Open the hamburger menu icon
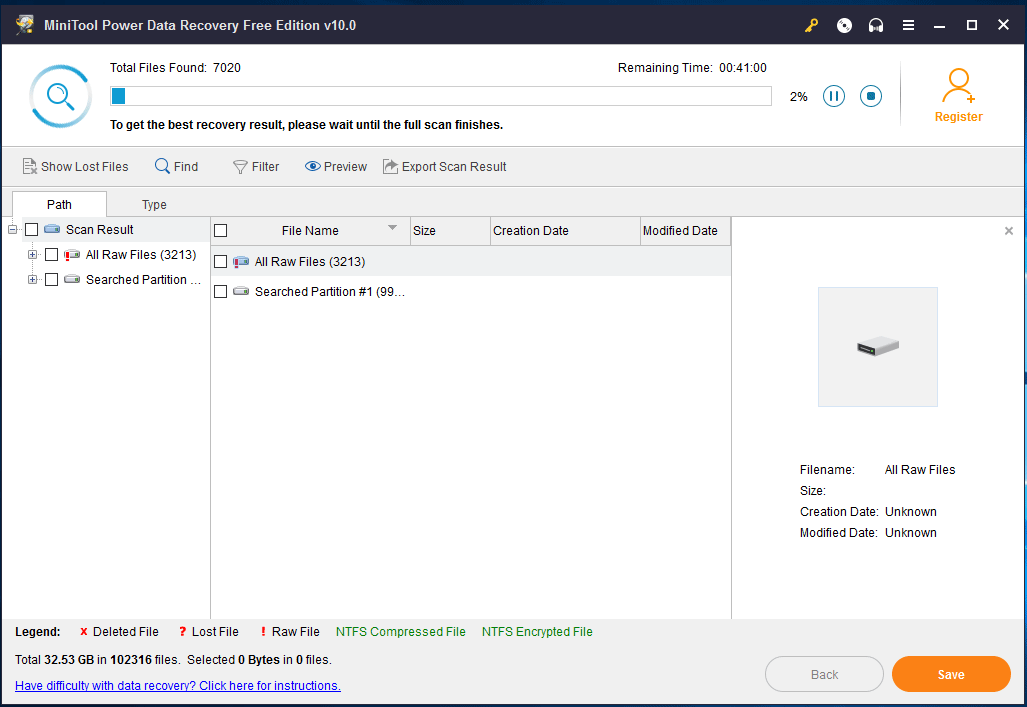 (908, 26)
